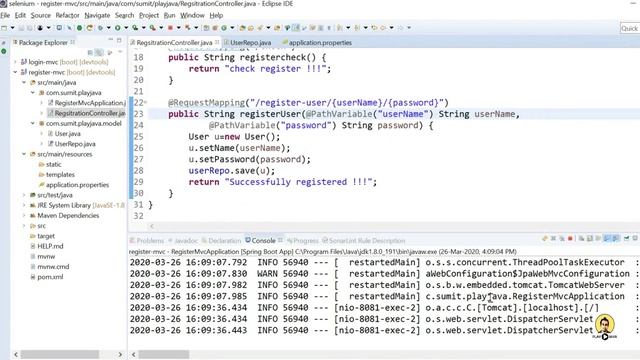Click the green Run toolbar icon
Viewport: 640px width, 360px height.
pos(117,28)
